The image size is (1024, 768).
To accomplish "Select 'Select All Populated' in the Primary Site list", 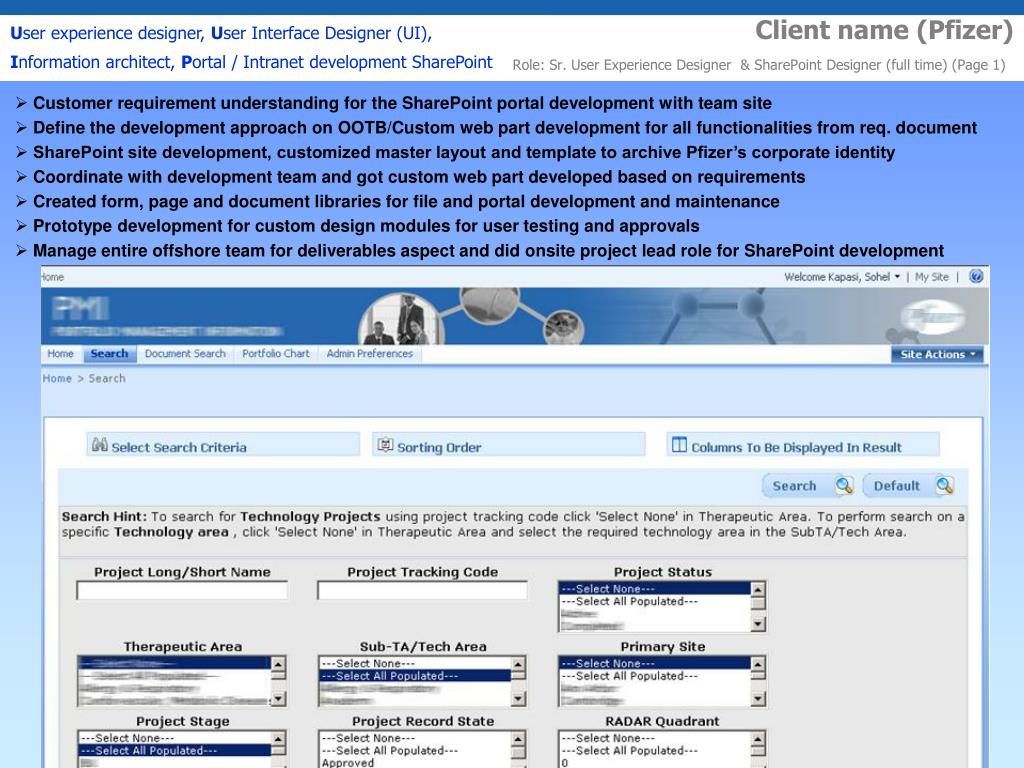I will point(654,676).
